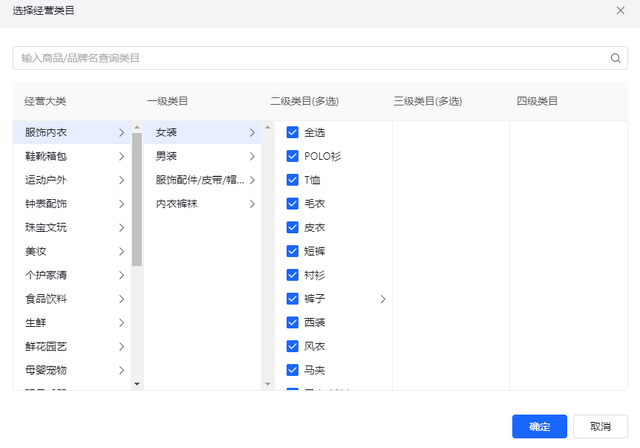Screen dimensions: 640x448
Task: Deselect the 毛衣 checkbox
Action: (x=292, y=204)
